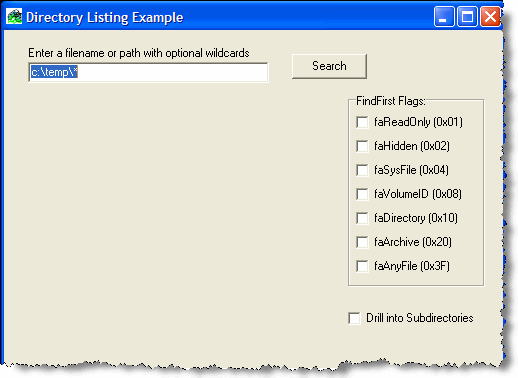This screenshot has width=518, height=378.
Task: Check Drill into Subdirectories
Action: 354,318
